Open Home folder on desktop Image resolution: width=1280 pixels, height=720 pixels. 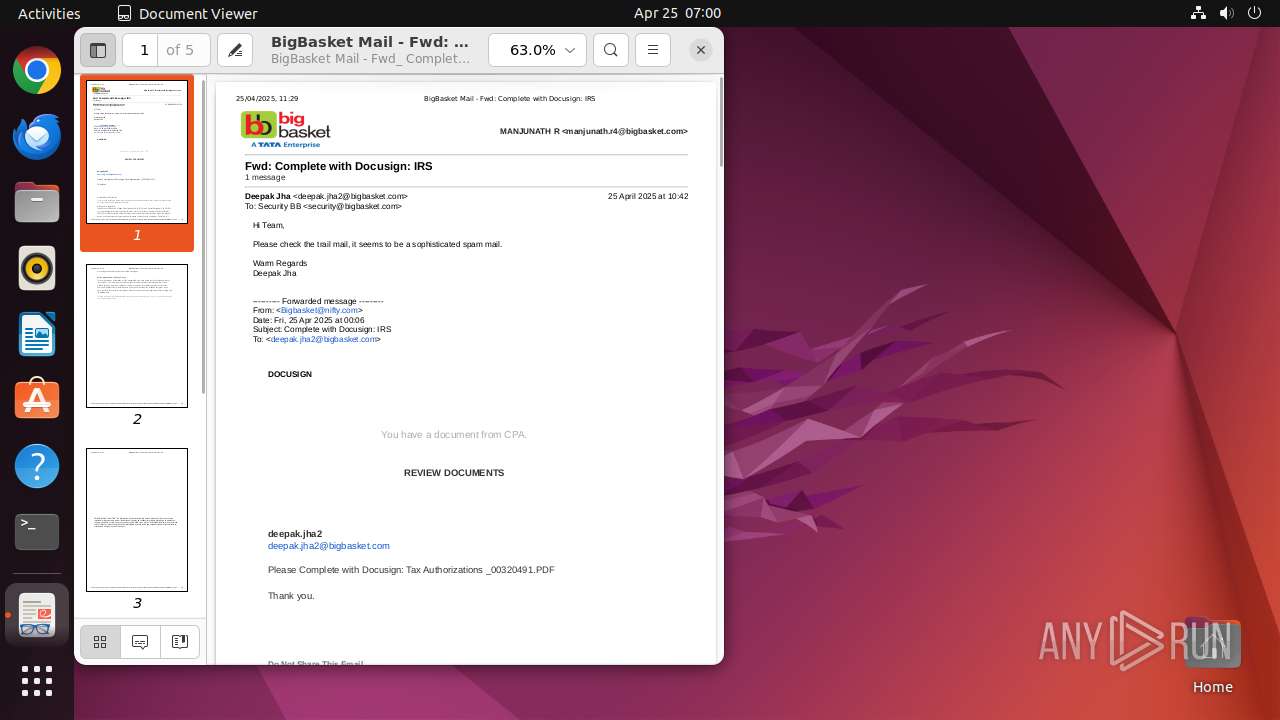click(x=1212, y=657)
